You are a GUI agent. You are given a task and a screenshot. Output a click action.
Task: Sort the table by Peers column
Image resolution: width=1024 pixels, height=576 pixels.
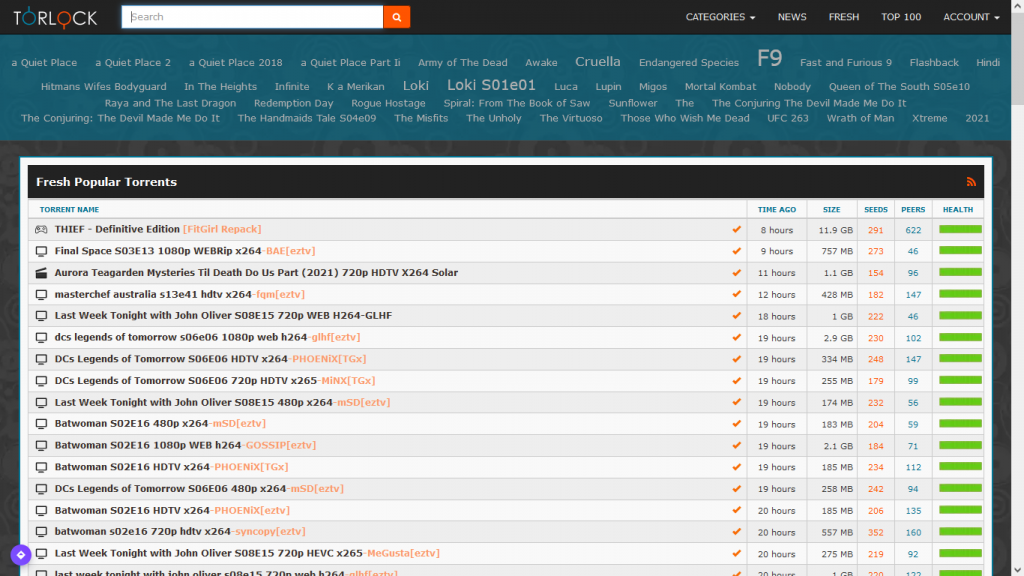click(913, 210)
